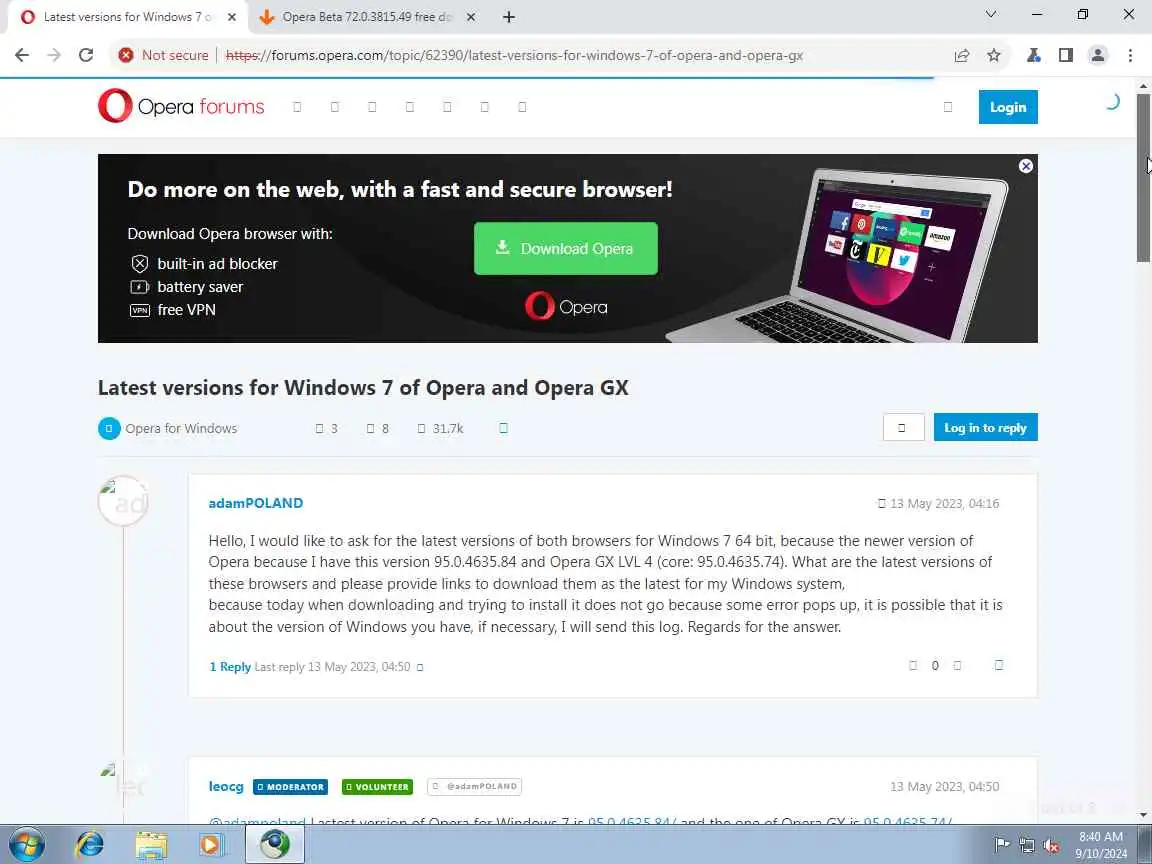Click the first forum navigation icon in header

[297, 107]
